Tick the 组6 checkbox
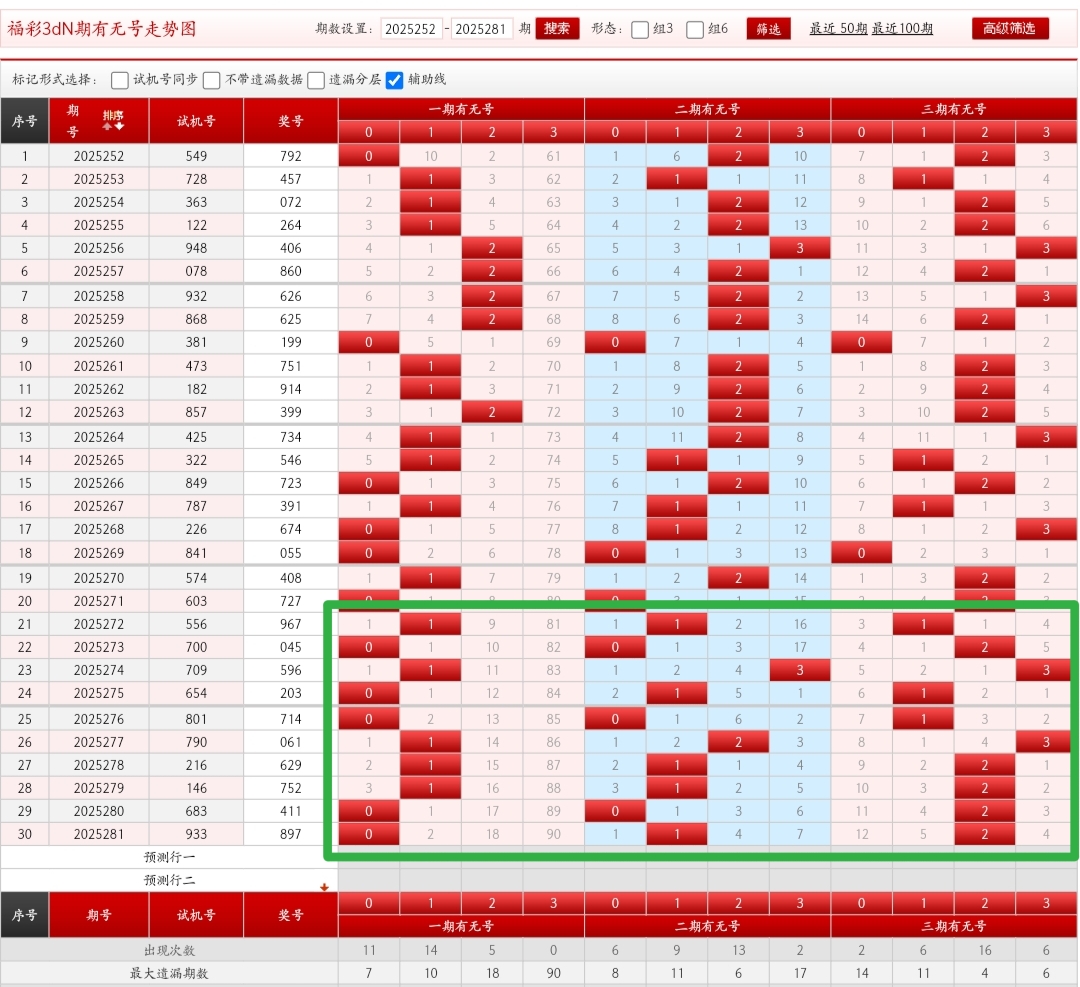This screenshot has height=987, width=1080. coord(695,30)
